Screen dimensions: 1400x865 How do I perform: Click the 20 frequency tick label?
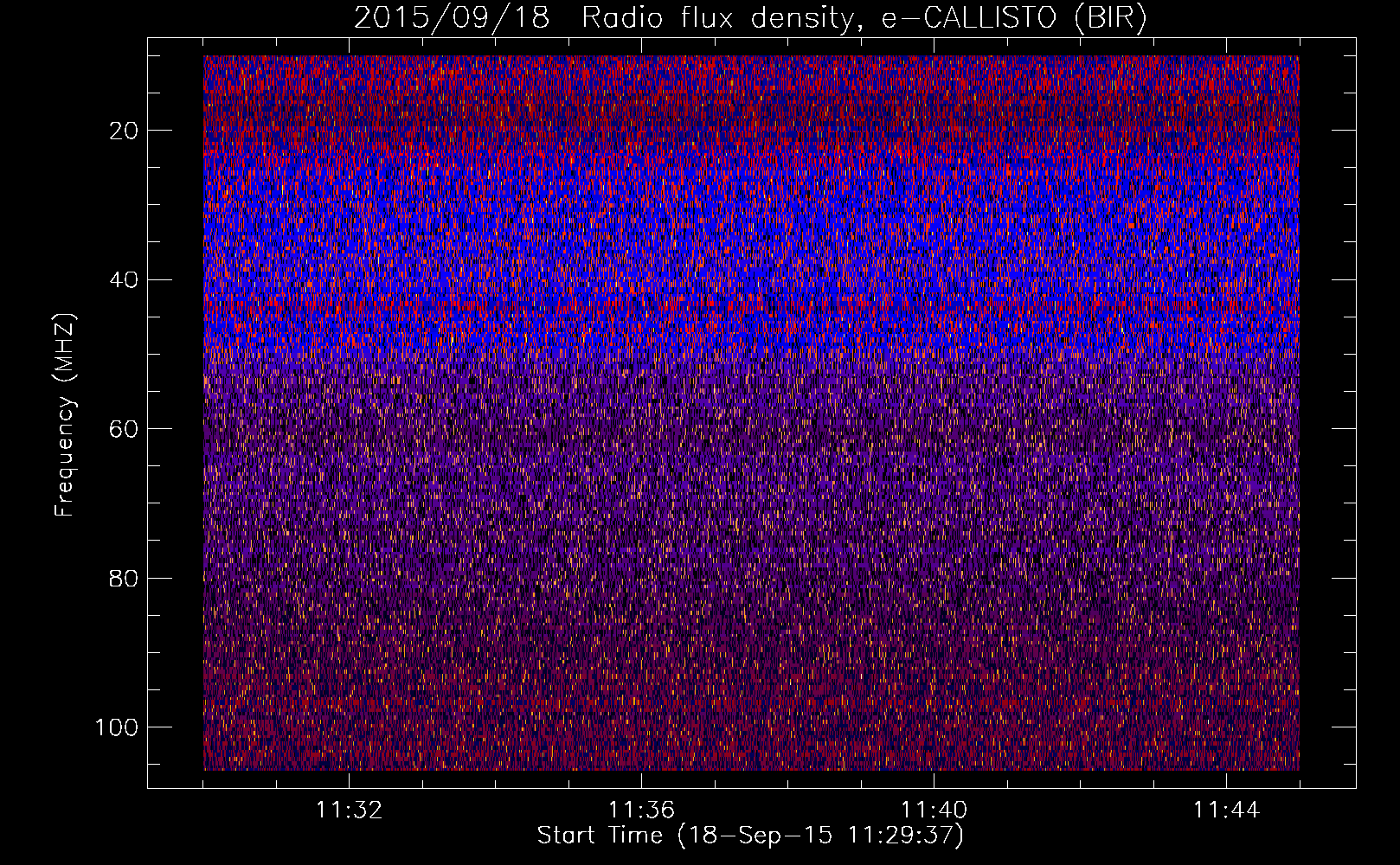pos(125,131)
